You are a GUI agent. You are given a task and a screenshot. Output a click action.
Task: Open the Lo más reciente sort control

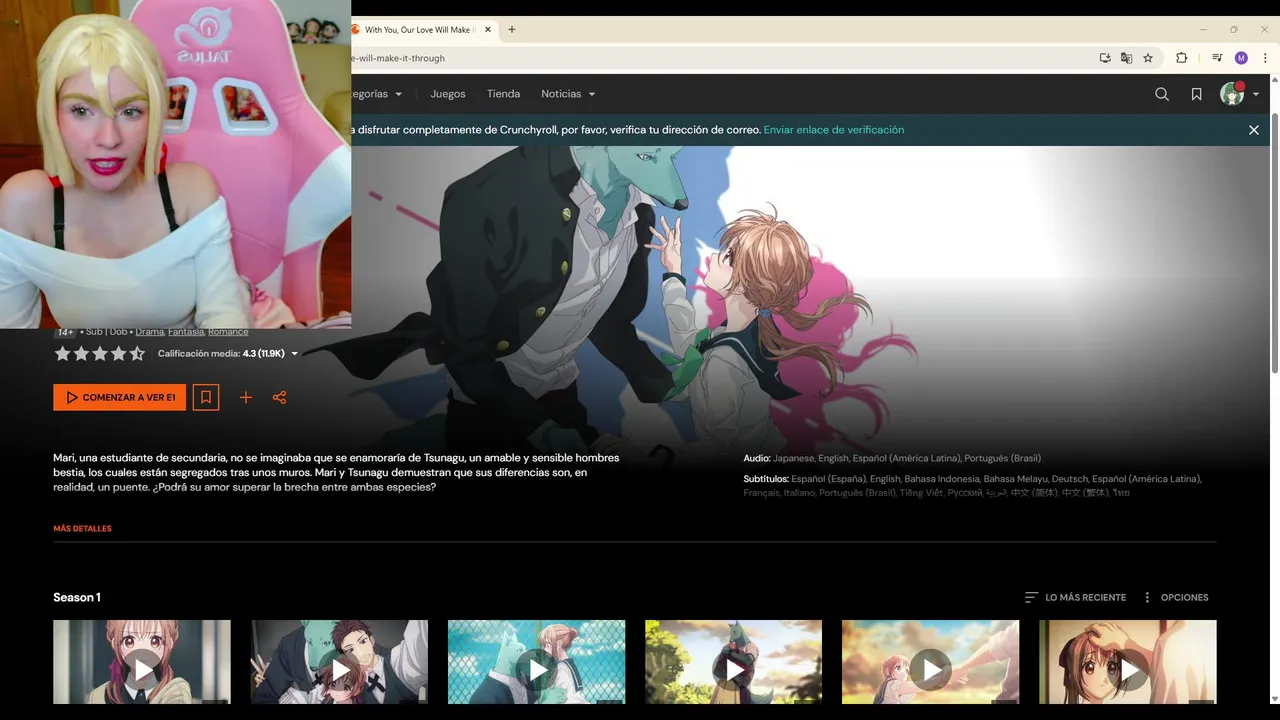pos(1075,597)
